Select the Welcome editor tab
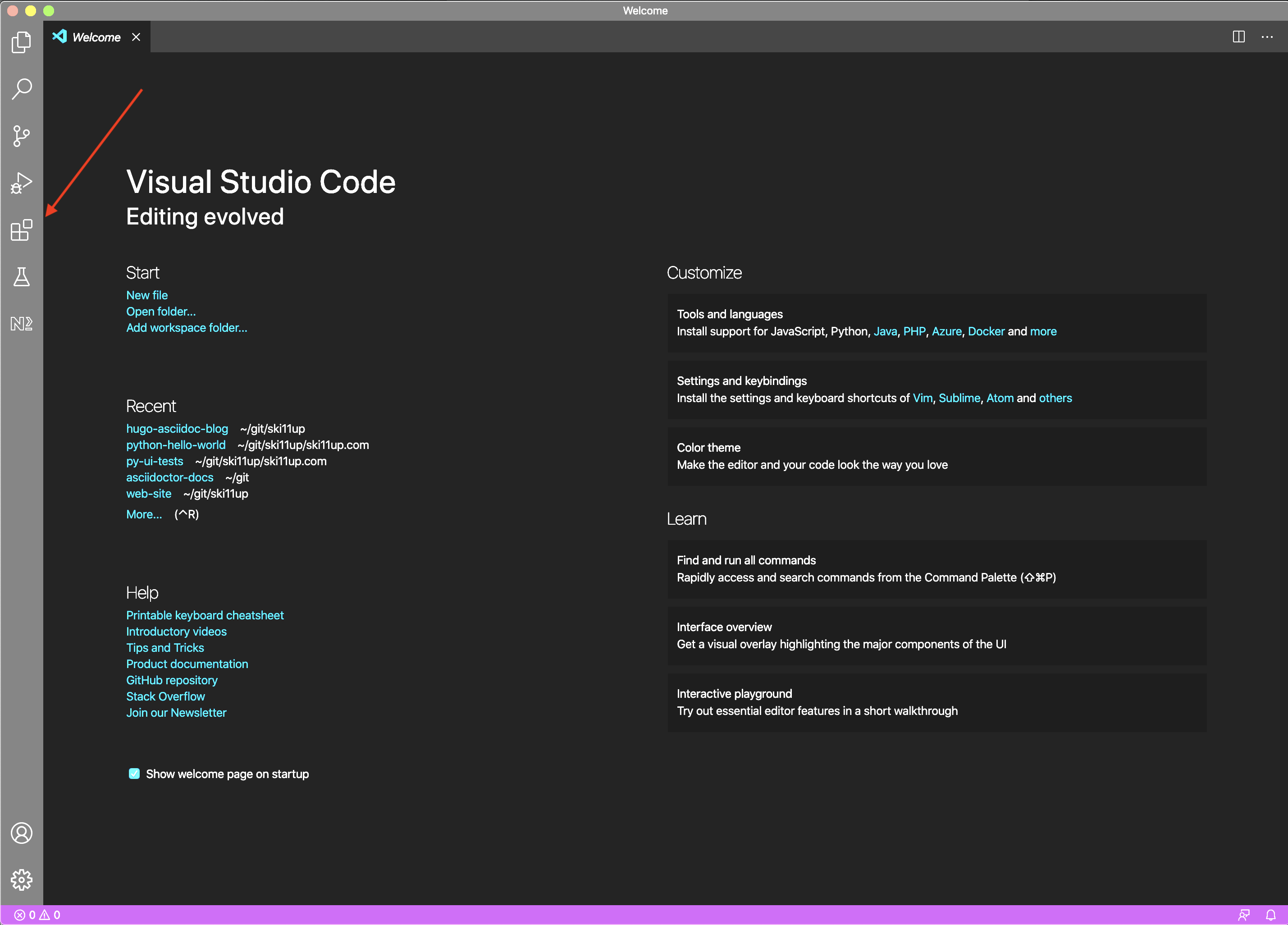 tap(96, 37)
